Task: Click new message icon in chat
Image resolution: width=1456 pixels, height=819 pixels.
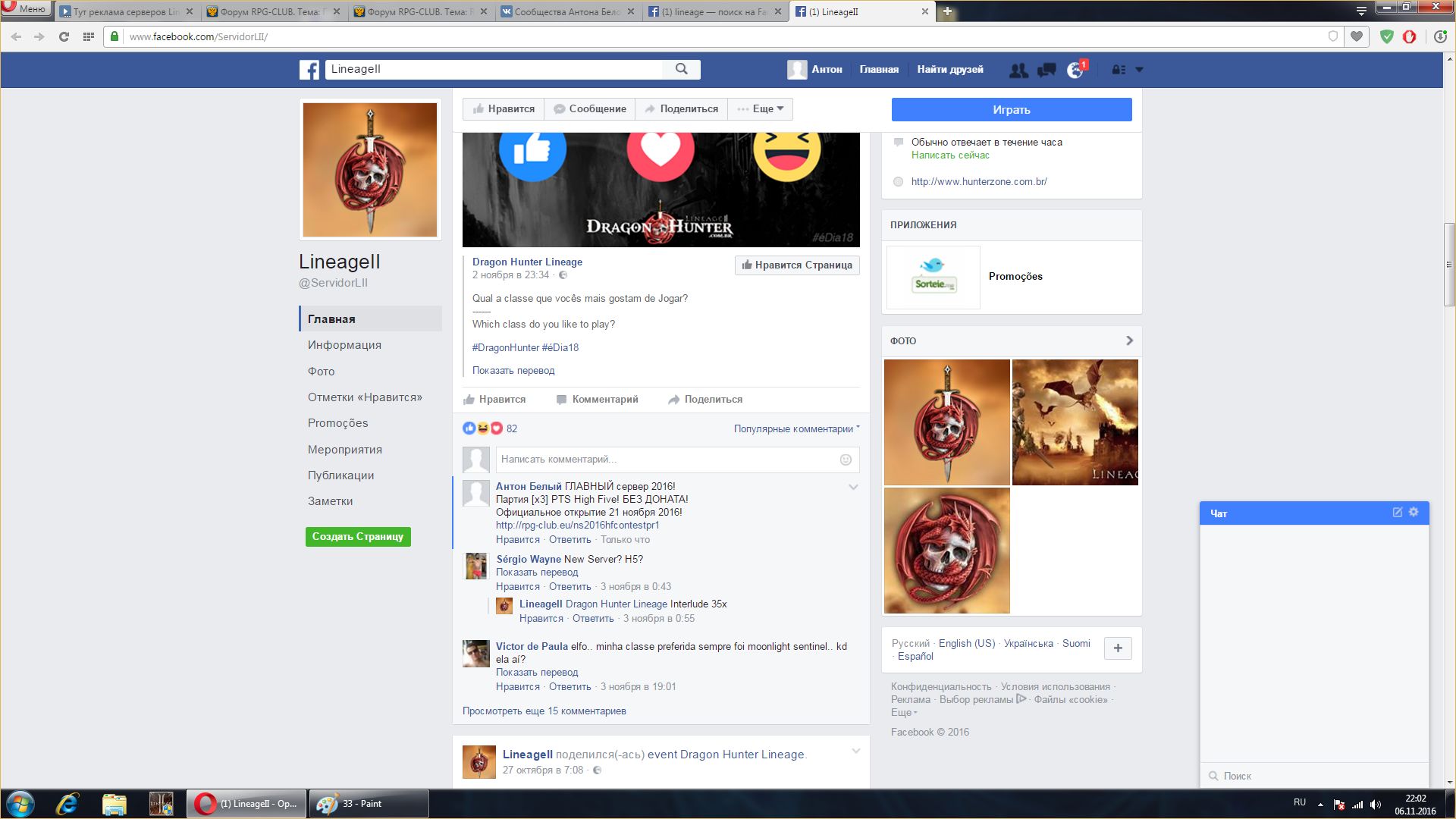Action: point(1397,513)
